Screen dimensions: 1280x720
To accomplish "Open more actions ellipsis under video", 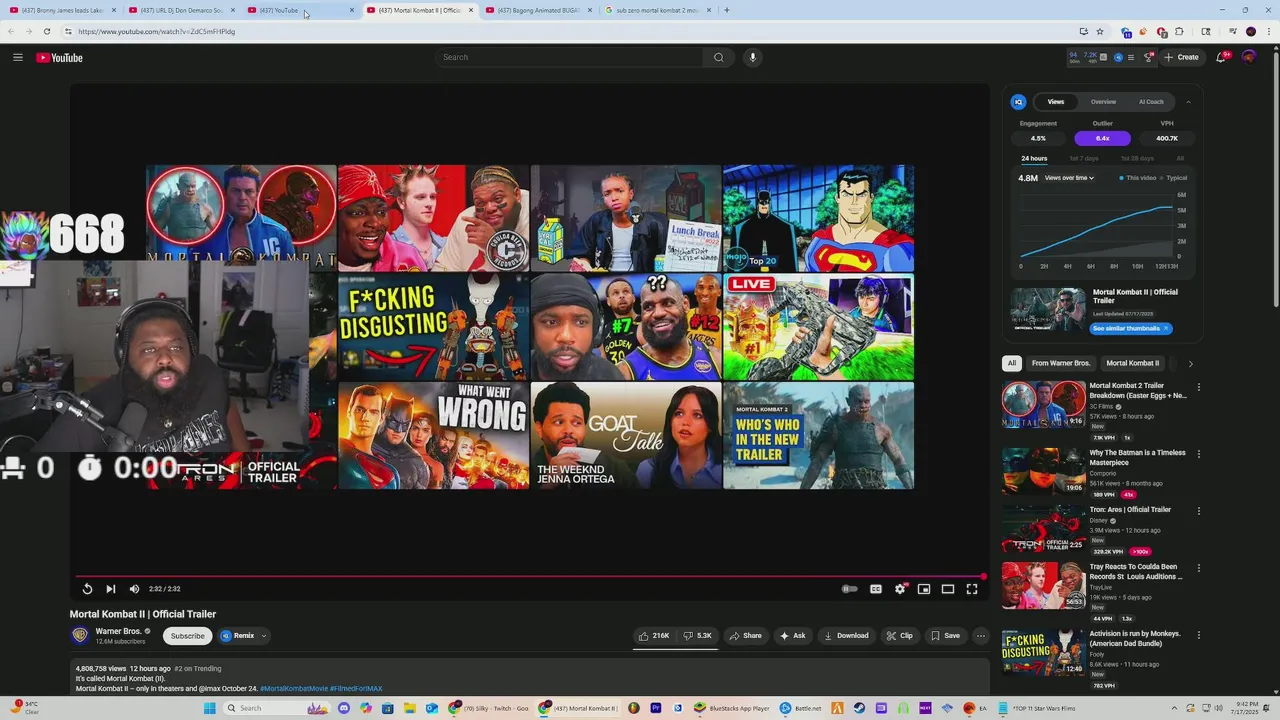I will [x=981, y=635].
